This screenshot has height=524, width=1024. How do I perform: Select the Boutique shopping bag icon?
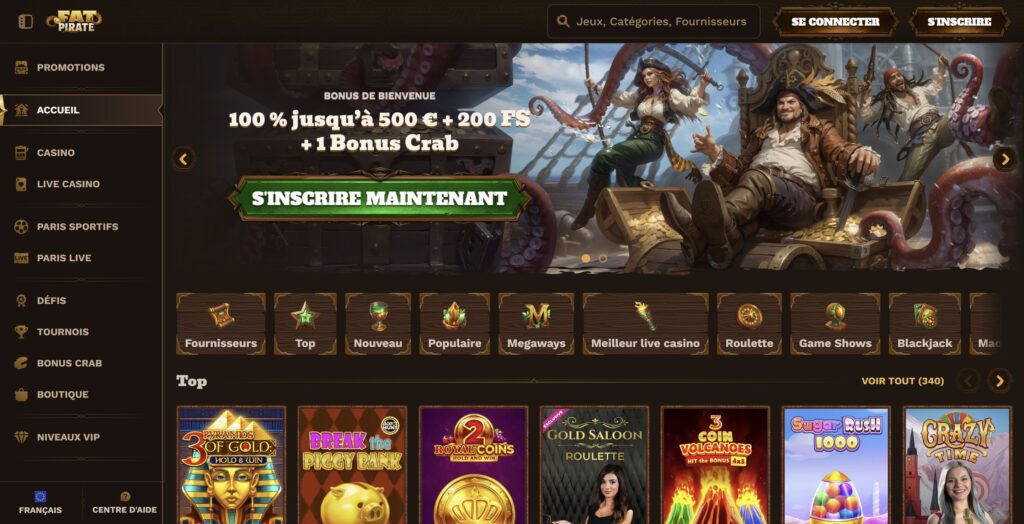[x=22, y=395]
